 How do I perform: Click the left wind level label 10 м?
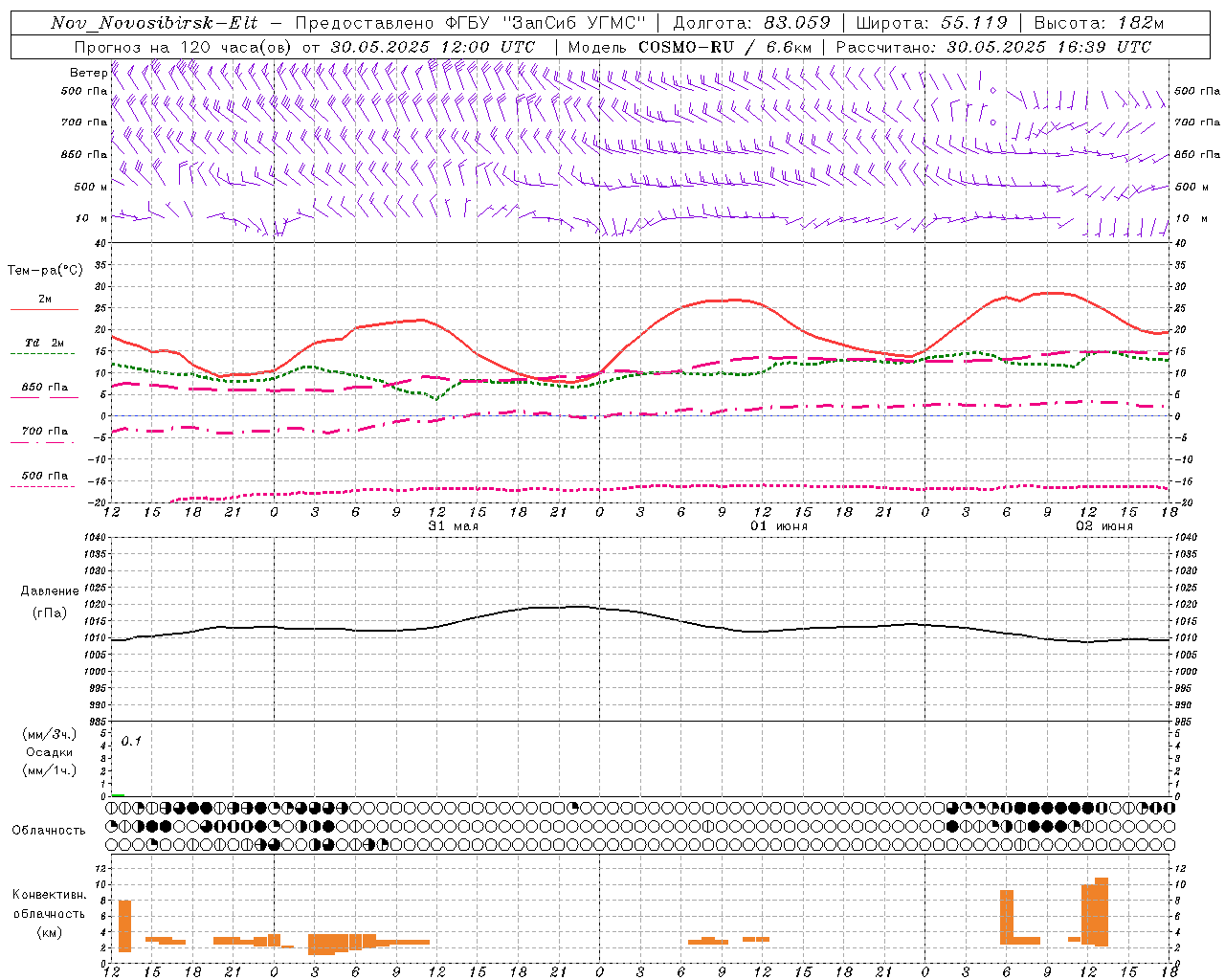point(92,219)
